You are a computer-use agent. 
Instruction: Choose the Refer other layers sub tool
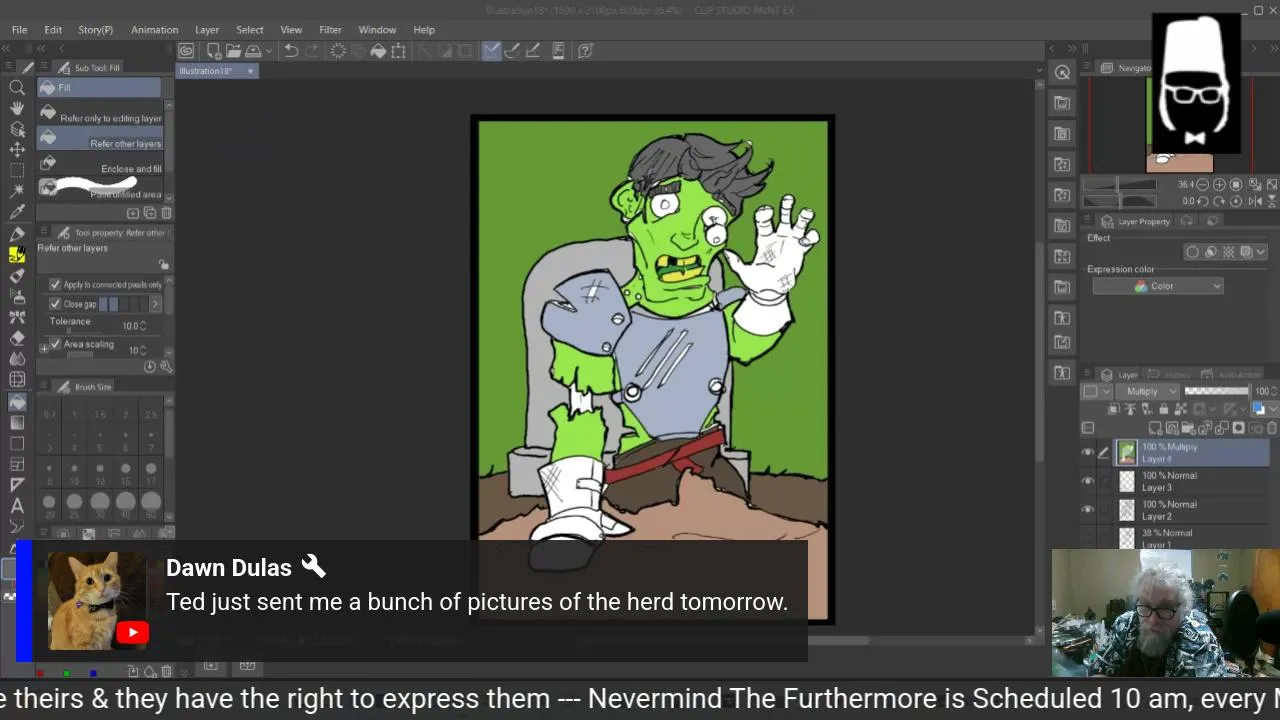(x=100, y=139)
